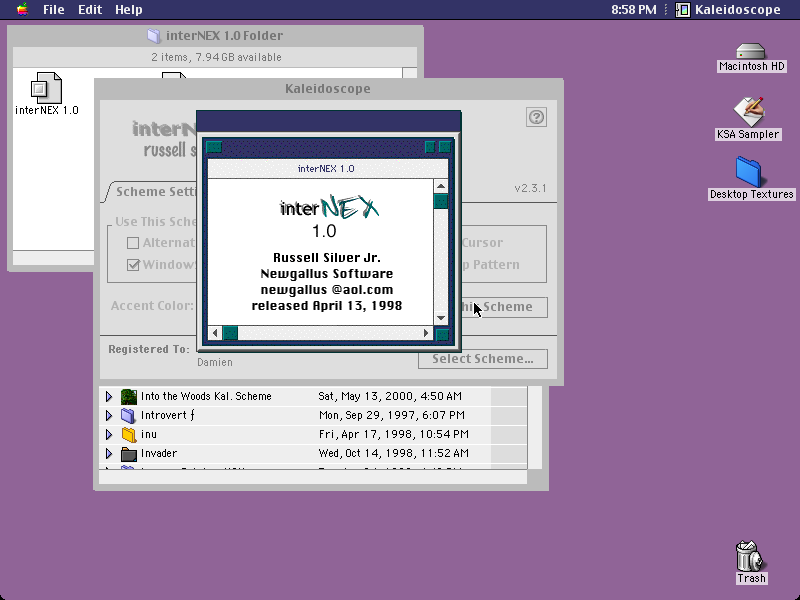Viewport: 800px width, 600px height.
Task: Expand the Invader folder row
Action: tap(109, 453)
